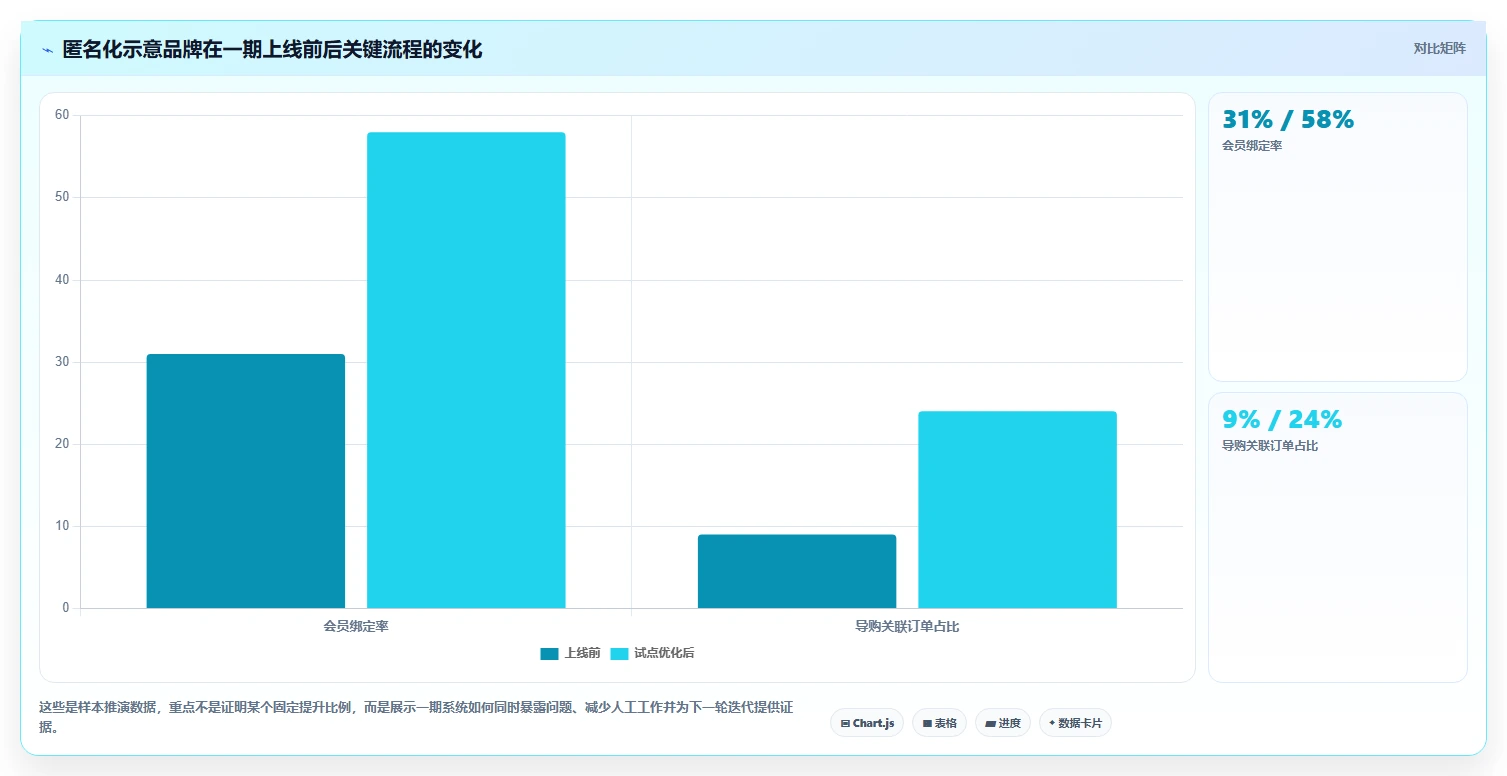Click the 会员绑定率 x-axis label
1507x776 pixels.
point(356,627)
